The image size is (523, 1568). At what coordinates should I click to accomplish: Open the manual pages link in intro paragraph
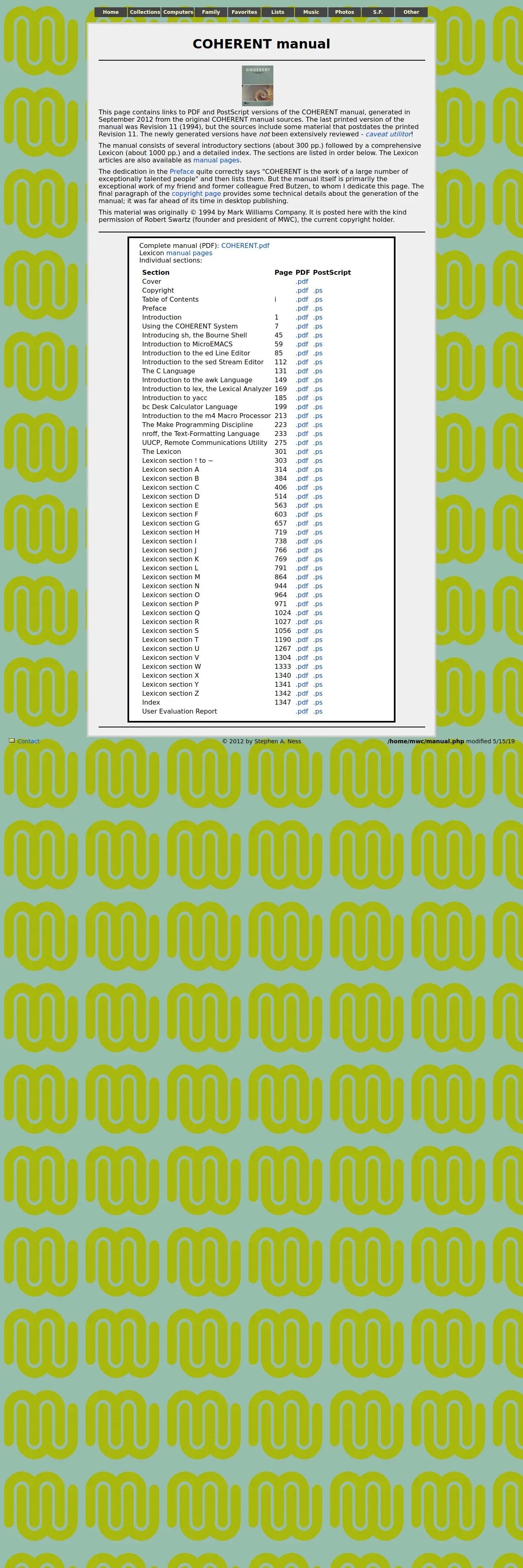click(216, 160)
